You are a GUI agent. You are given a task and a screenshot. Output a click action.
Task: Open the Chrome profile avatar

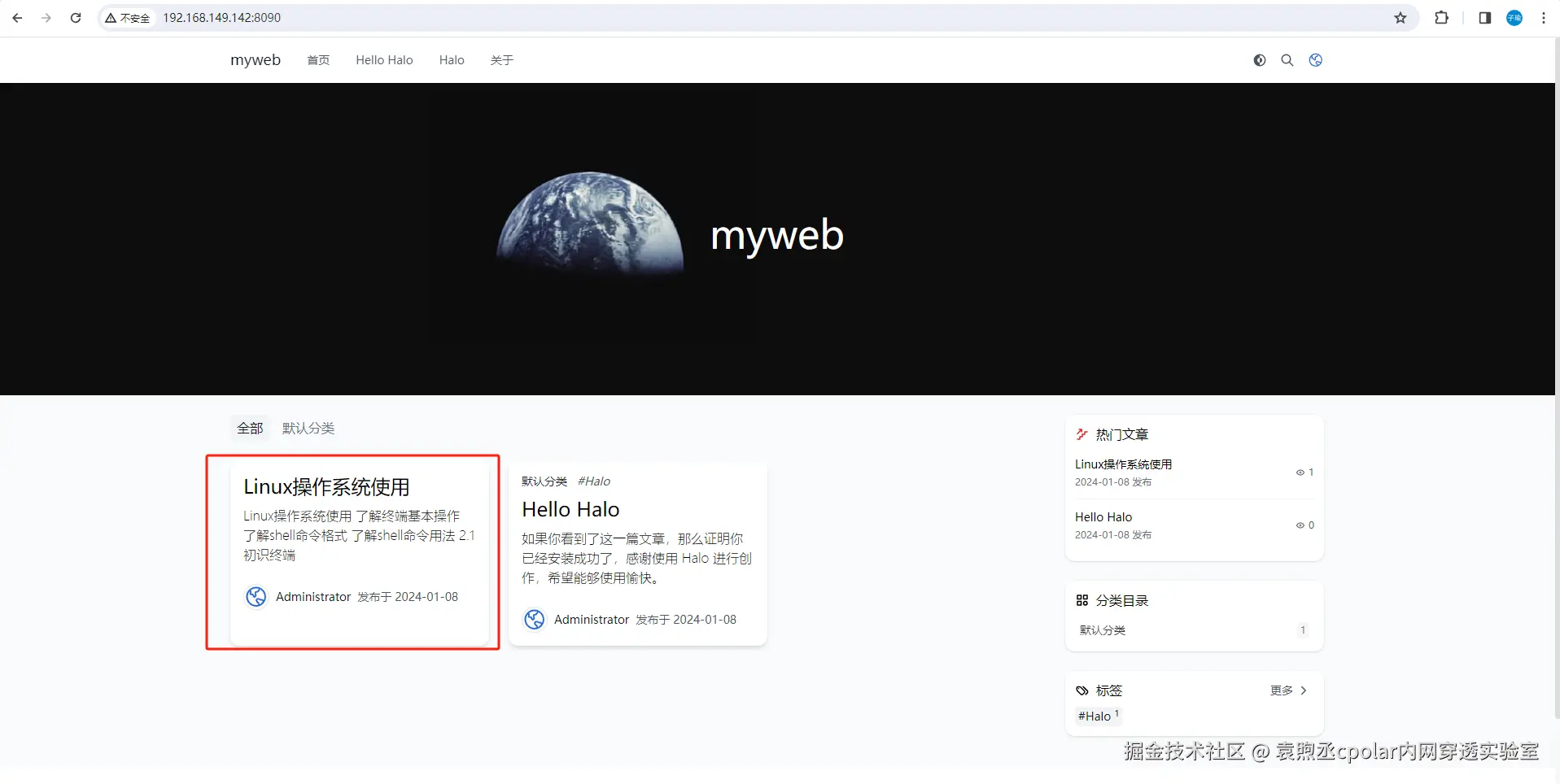point(1514,18)
